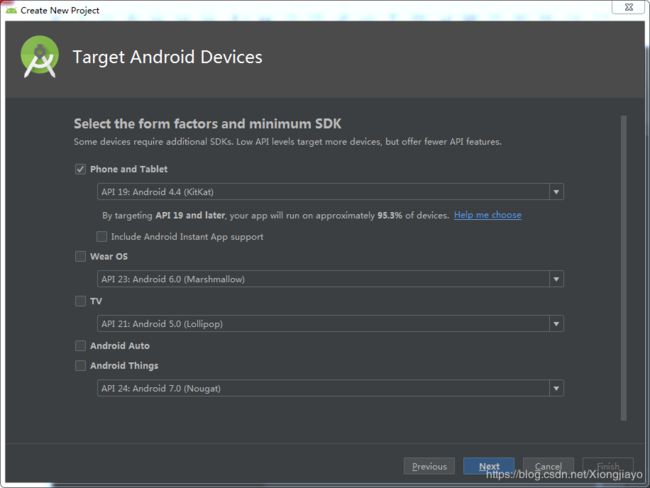Click the Select the form factors and minimum SDK text
The image size is (650, 488).
(207, 124)
